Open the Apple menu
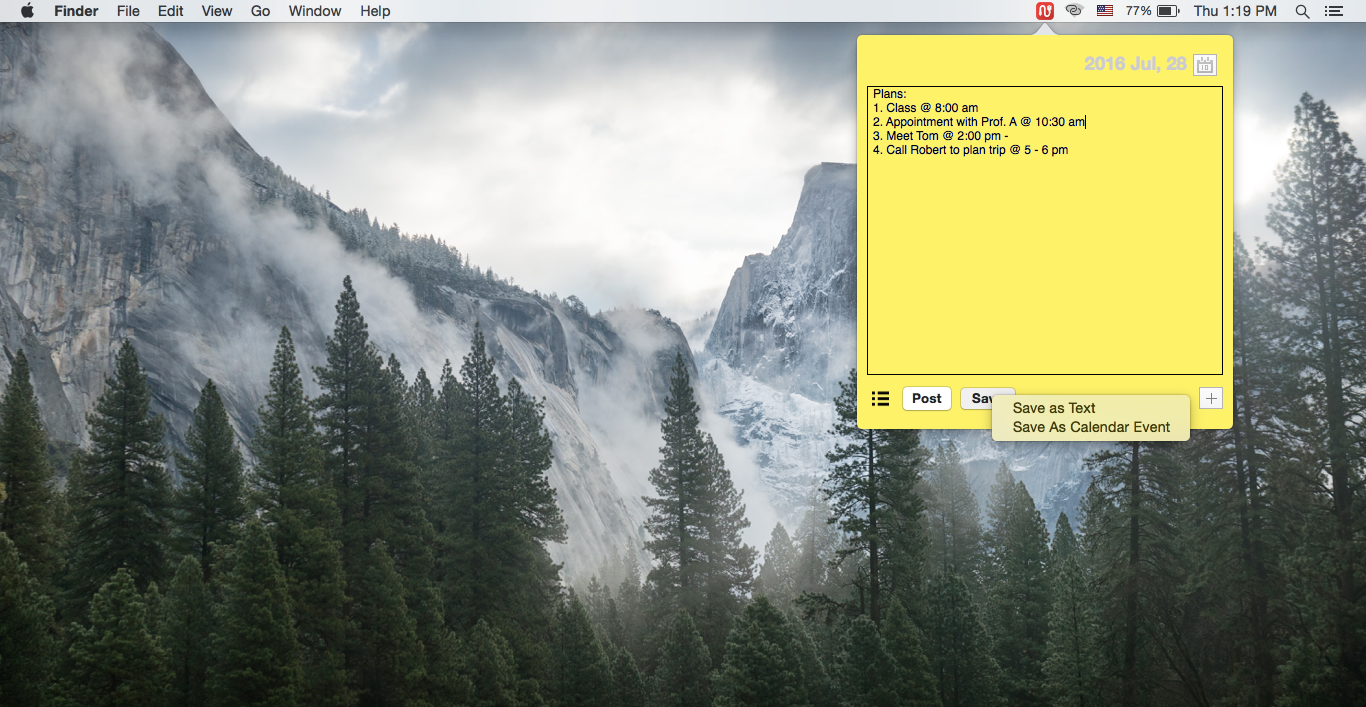 [x=27, y=11]
